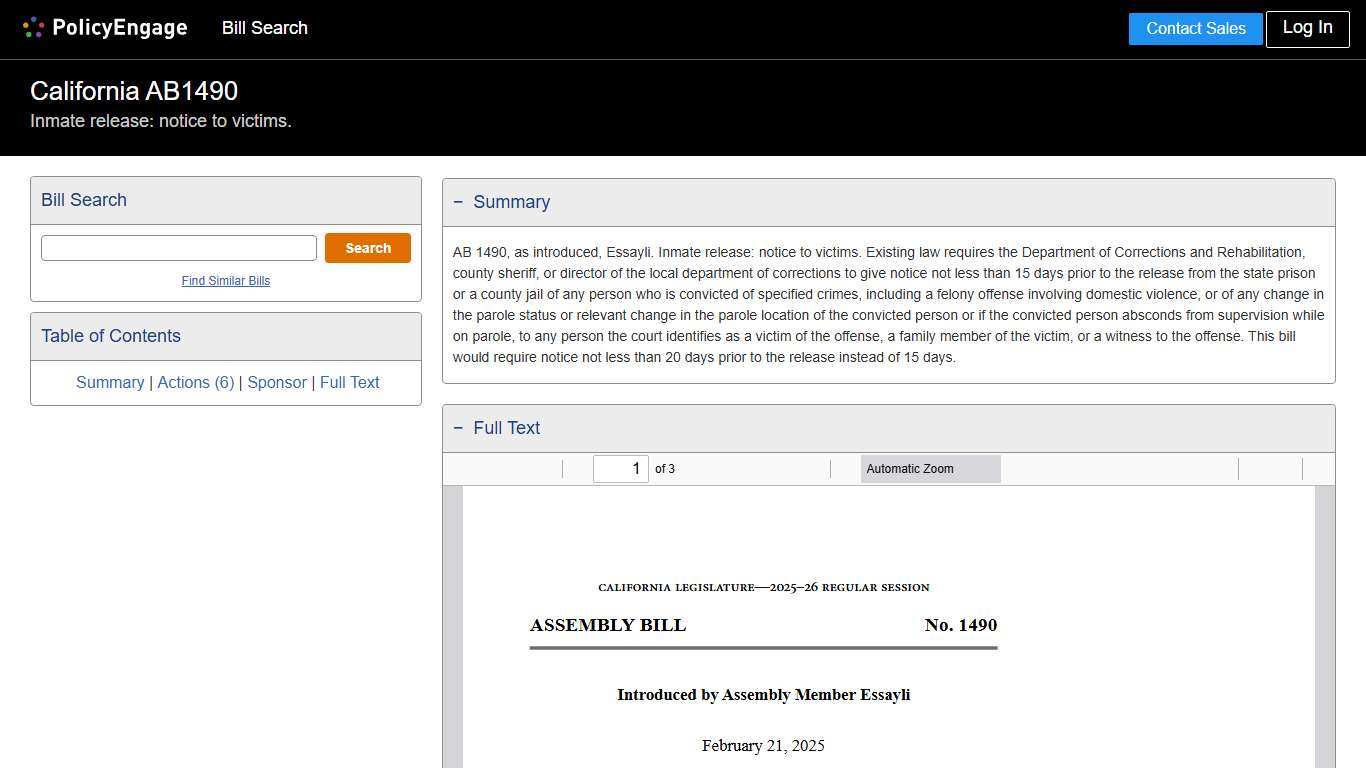Viewport: 1366px width, 768px height.
Task: Click the Table of Contents panel header
Action: (110, 335)
